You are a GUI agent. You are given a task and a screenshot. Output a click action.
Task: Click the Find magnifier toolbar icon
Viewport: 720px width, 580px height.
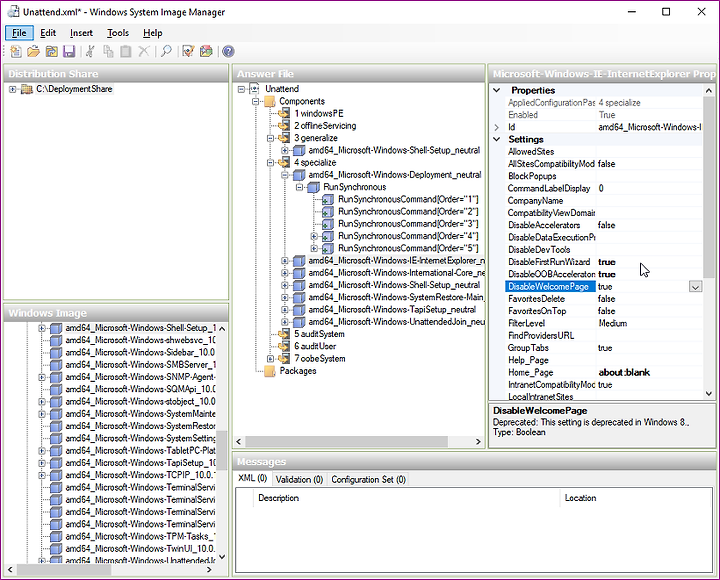[166, 51]
